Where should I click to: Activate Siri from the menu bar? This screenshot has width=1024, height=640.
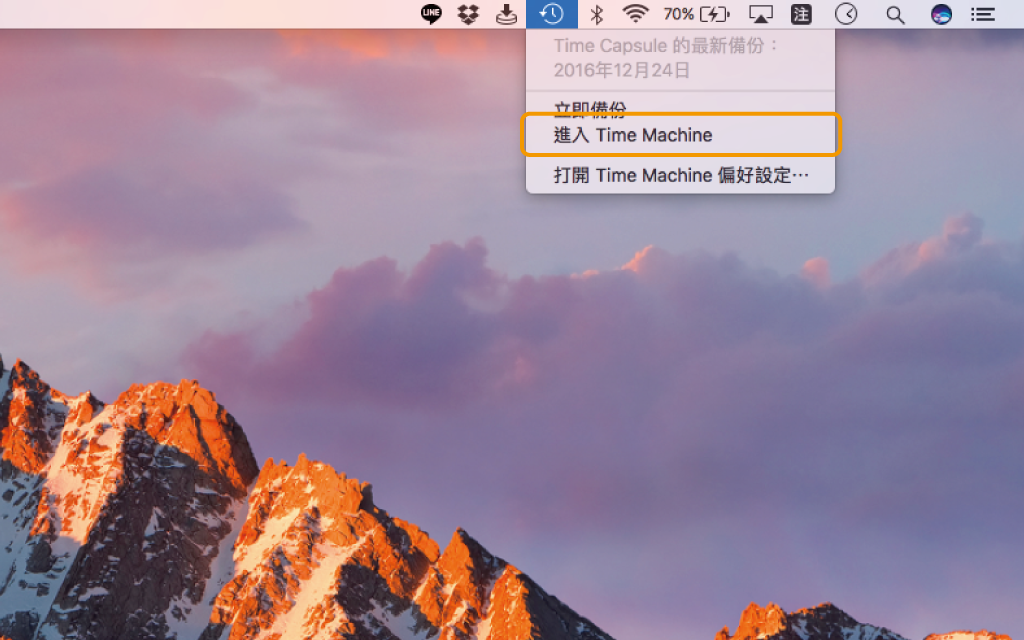pos(940,14)
